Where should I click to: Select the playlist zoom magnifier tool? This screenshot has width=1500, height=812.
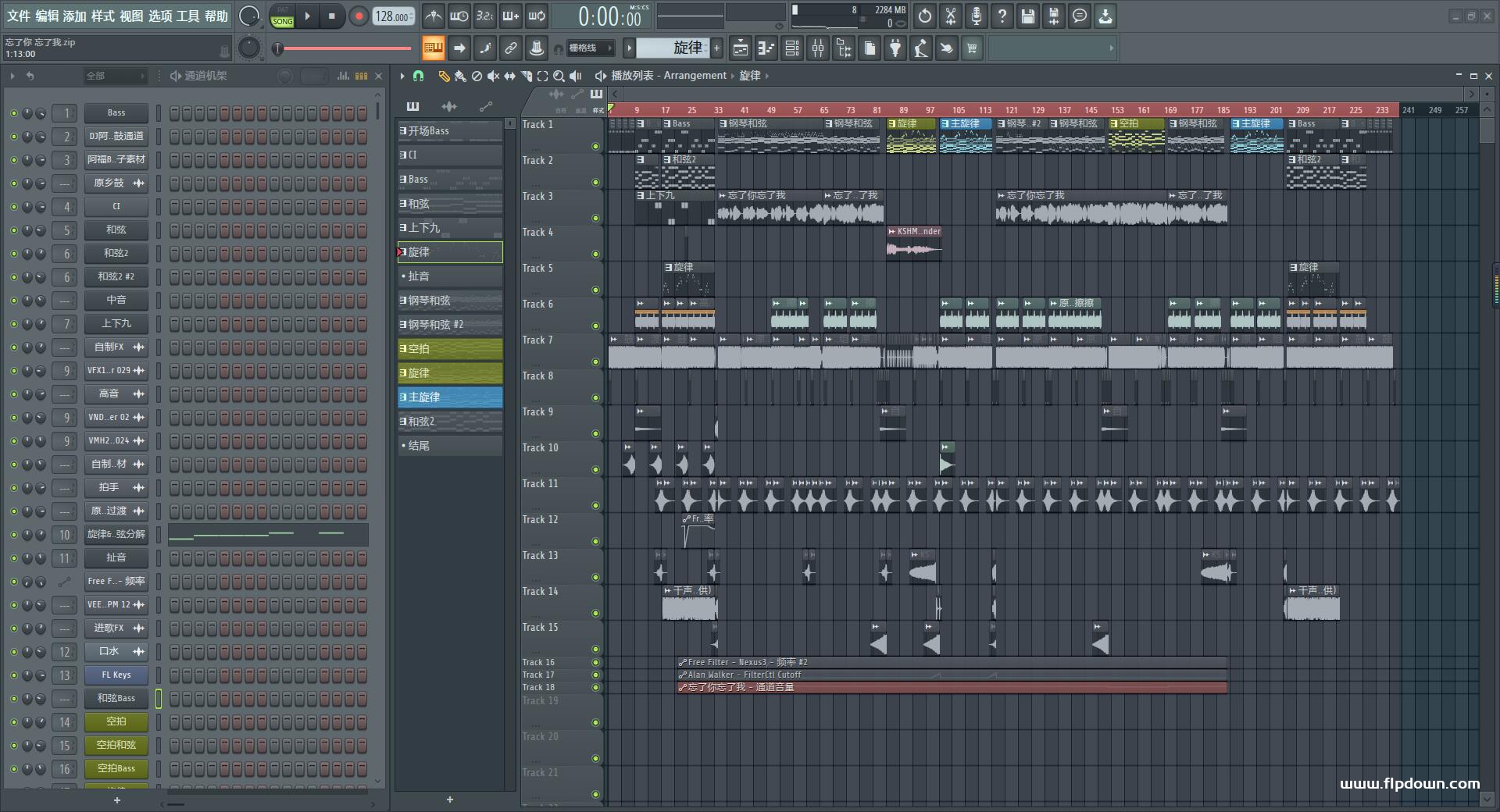click(x=559, y=76)
